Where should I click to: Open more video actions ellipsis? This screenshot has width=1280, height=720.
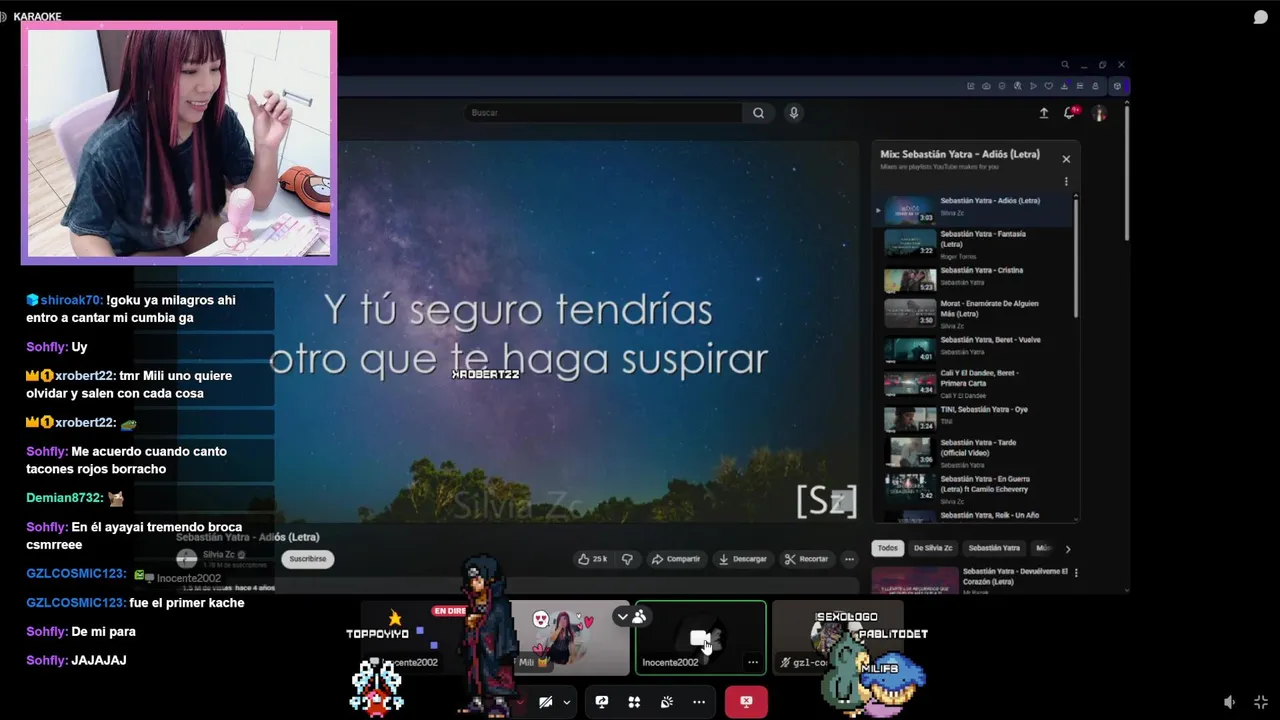849,559
